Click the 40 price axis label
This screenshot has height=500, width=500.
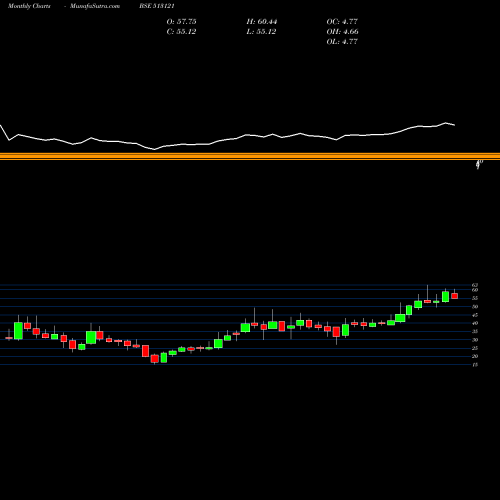(x=475, y=323)
